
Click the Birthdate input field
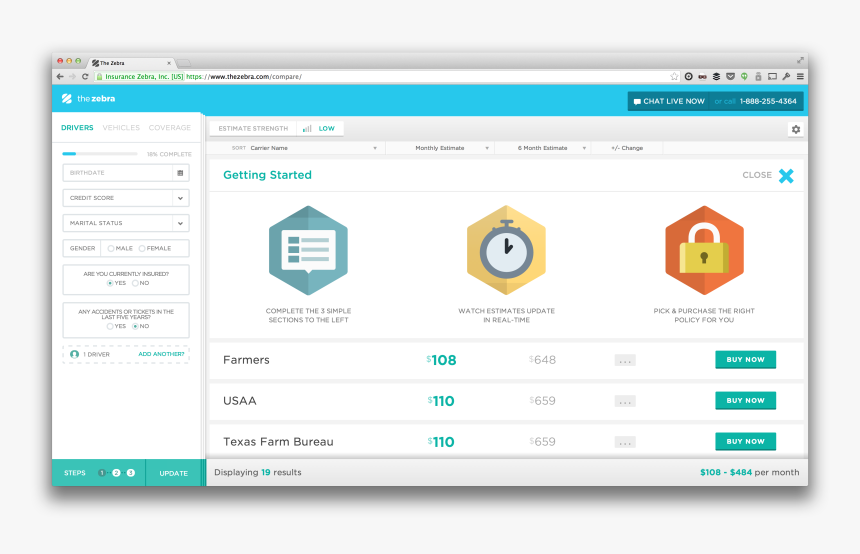click(x=126, y=173)
